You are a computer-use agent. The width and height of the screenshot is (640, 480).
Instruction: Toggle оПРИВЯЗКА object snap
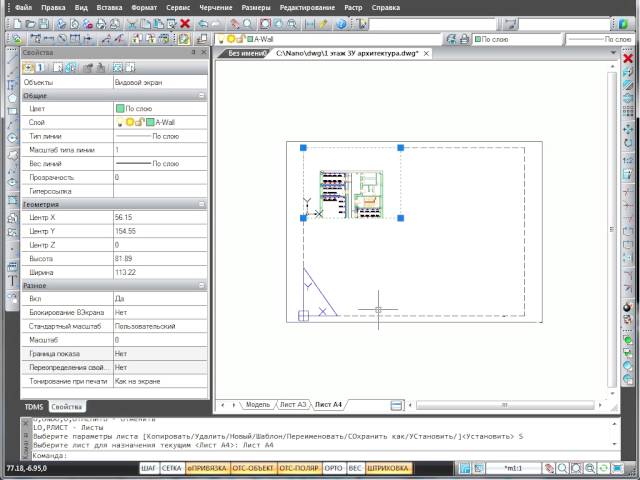click(x=207, y=468)
